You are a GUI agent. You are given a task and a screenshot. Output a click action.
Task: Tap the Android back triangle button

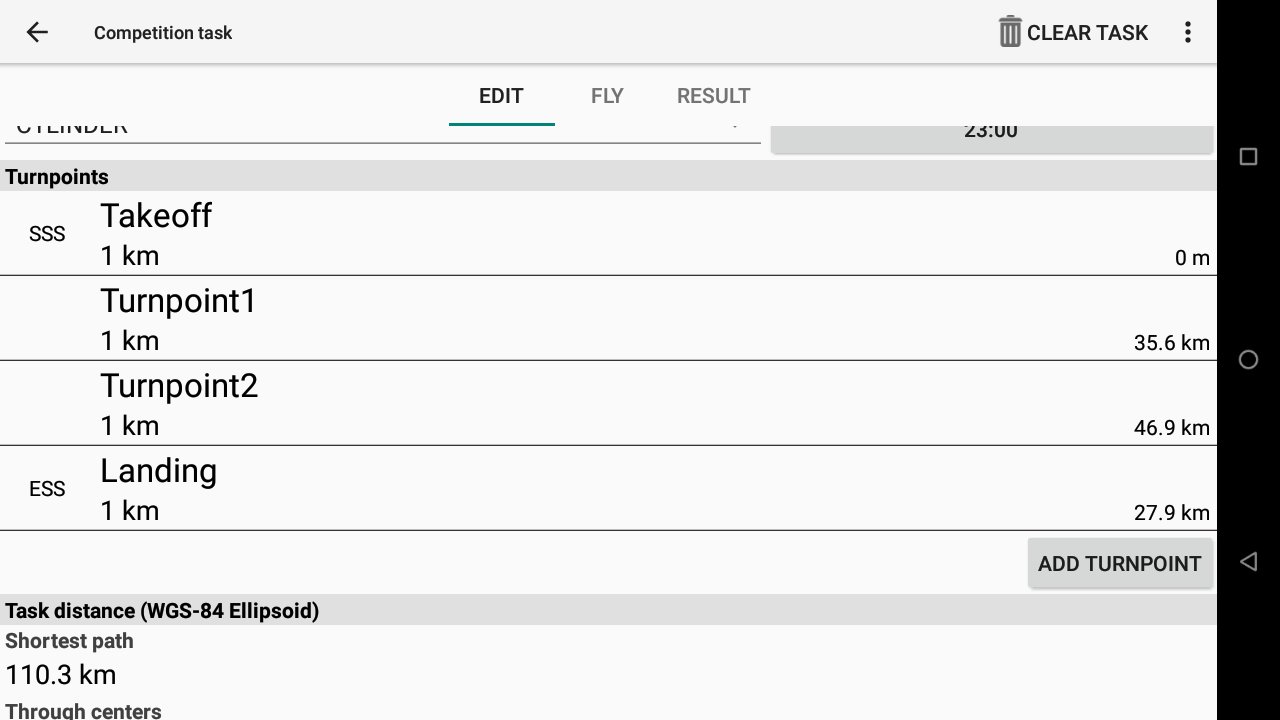coord(1248,562)
